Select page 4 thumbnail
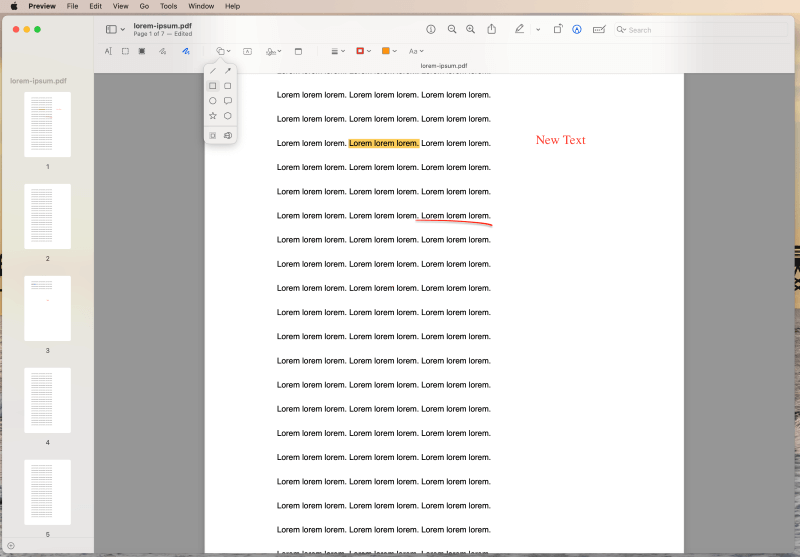The width and height of the screenshot is (800, 557). pyautogui.click(x=47, y=400)
